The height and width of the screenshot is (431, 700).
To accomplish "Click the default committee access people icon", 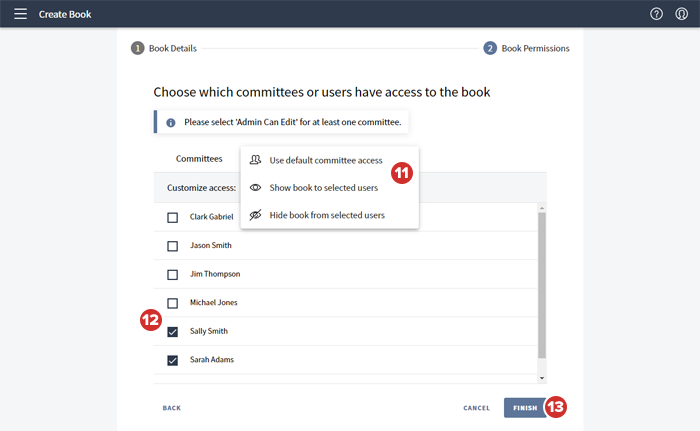I will tap(256, 160).
